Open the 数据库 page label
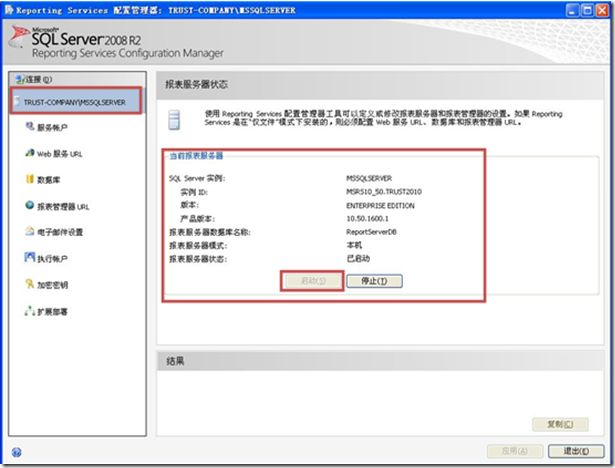Screen dimensions: 615x468 click(49, 180)
